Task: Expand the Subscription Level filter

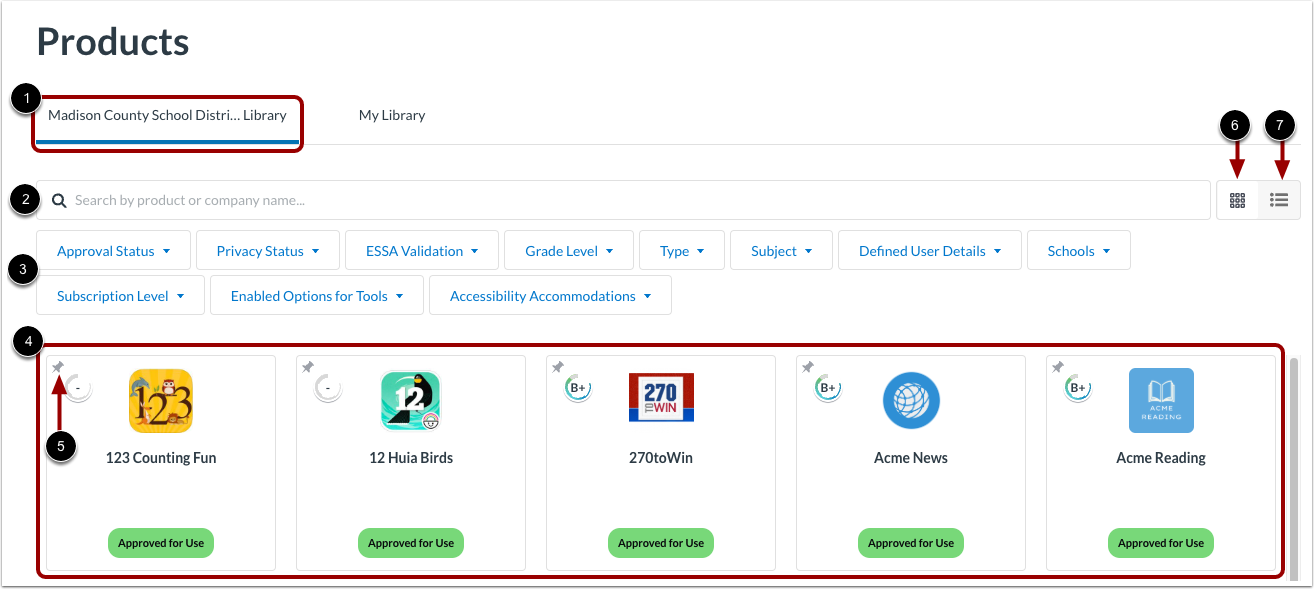Action: pyautogui.click(x=120, y=295)
